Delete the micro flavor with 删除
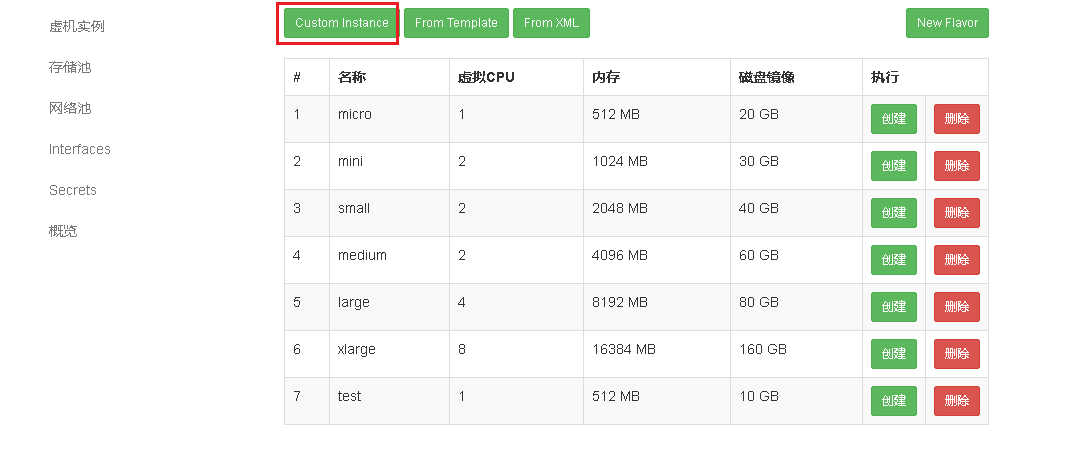The width and height of the screenshot is (1085, 476). [x=956, y=119]
